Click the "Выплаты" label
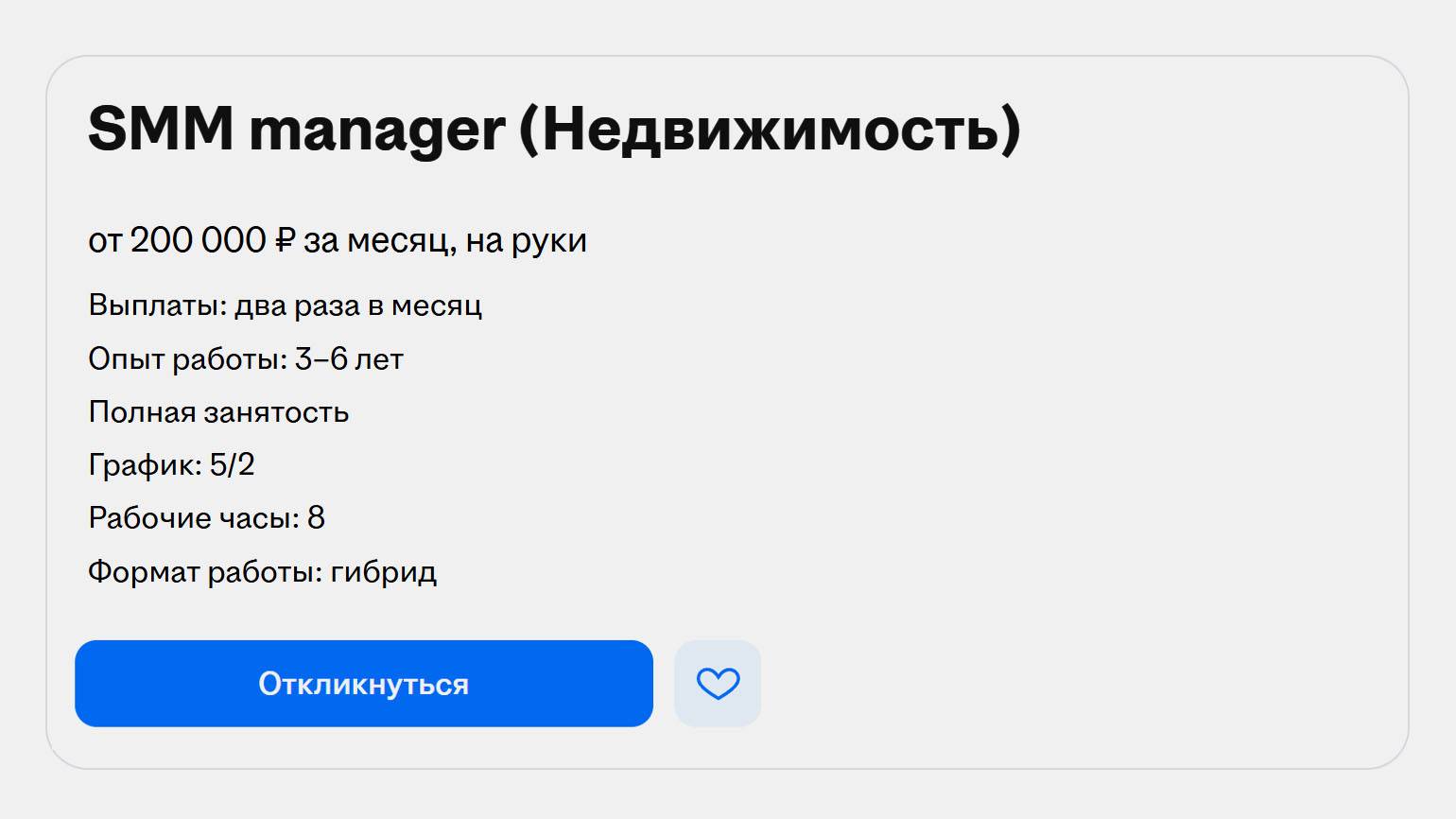 point(157,305)
